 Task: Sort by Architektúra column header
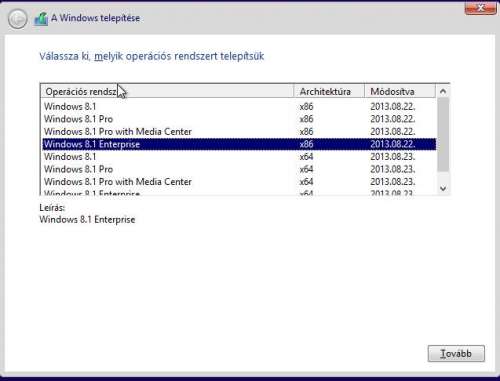tap(329, 91)
